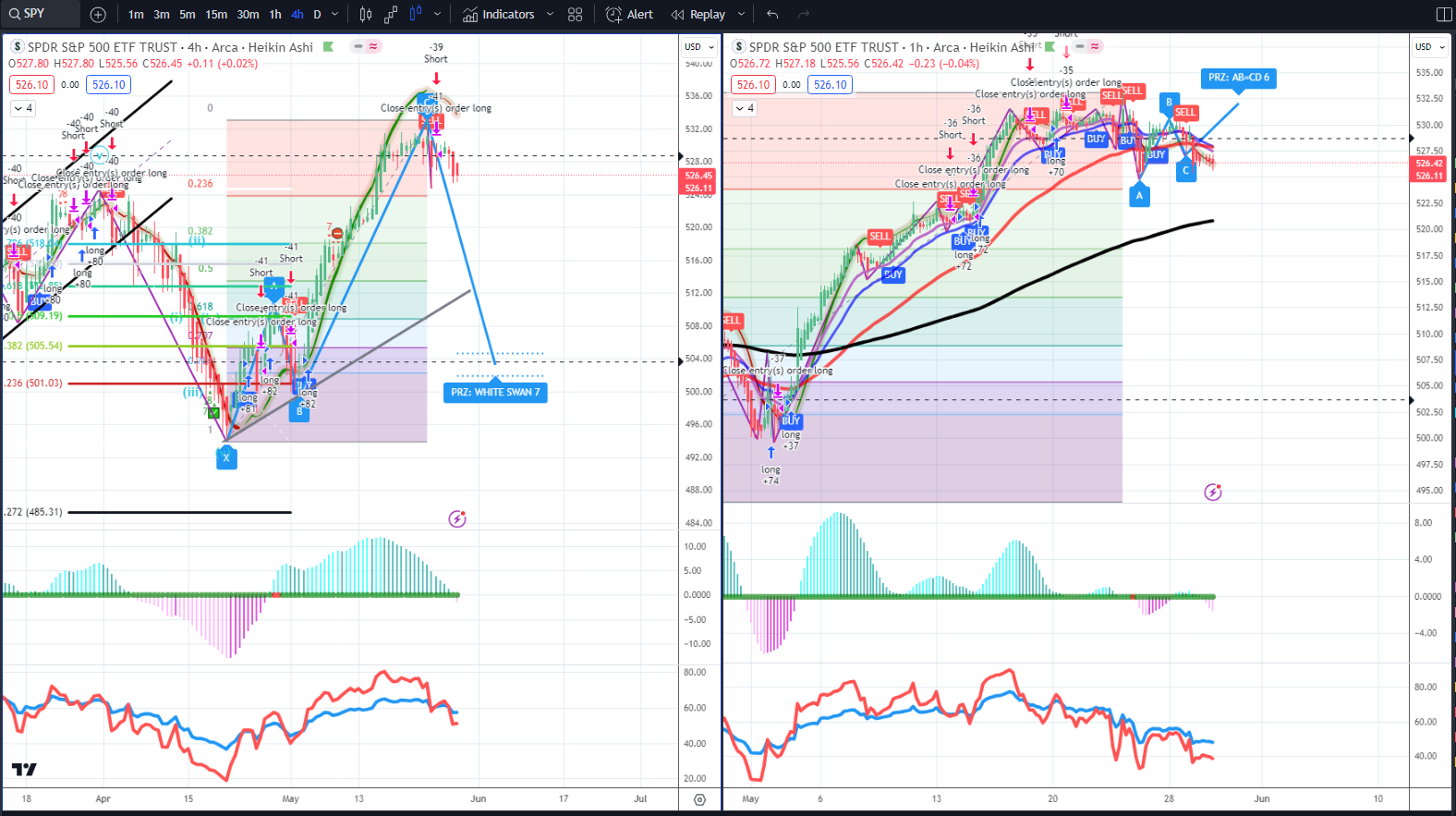
Task: Choose the 30m timeframe
Action: pos(248,15)
